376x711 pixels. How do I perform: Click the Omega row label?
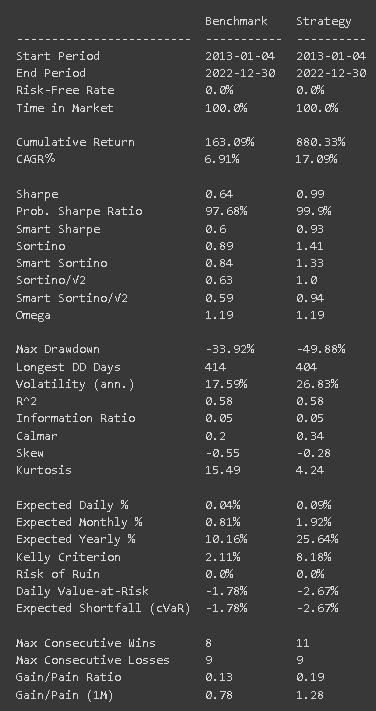[33, 315]
